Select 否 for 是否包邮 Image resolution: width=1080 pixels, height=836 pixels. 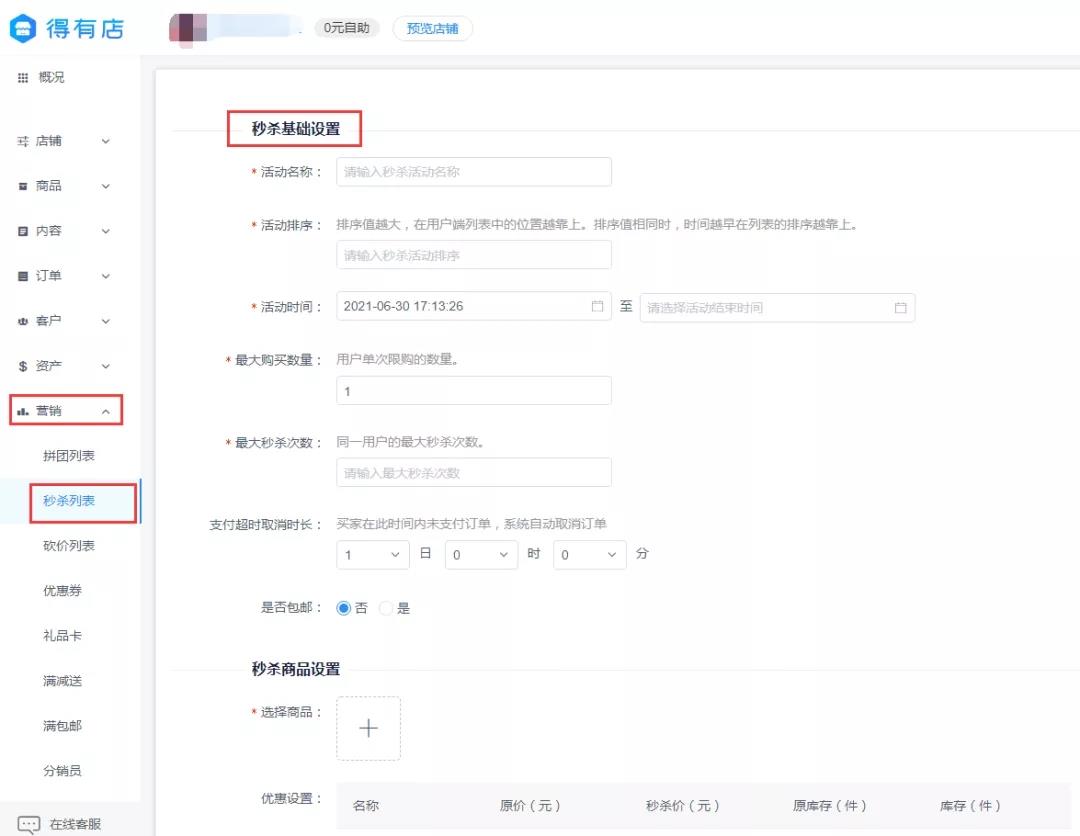point(344,608)
